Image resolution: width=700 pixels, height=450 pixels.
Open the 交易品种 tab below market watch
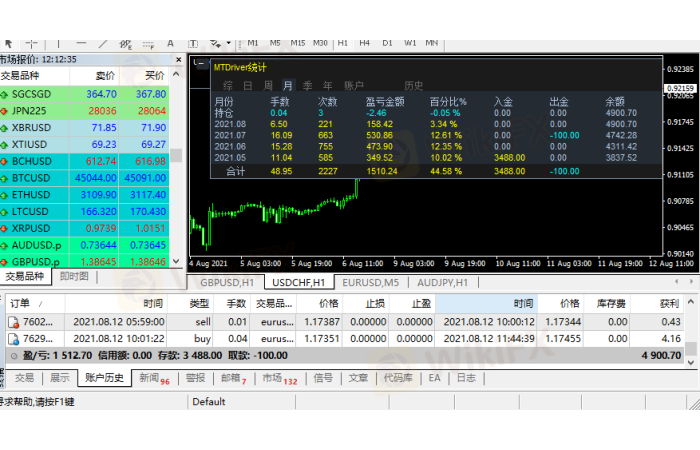coord(25,276)
